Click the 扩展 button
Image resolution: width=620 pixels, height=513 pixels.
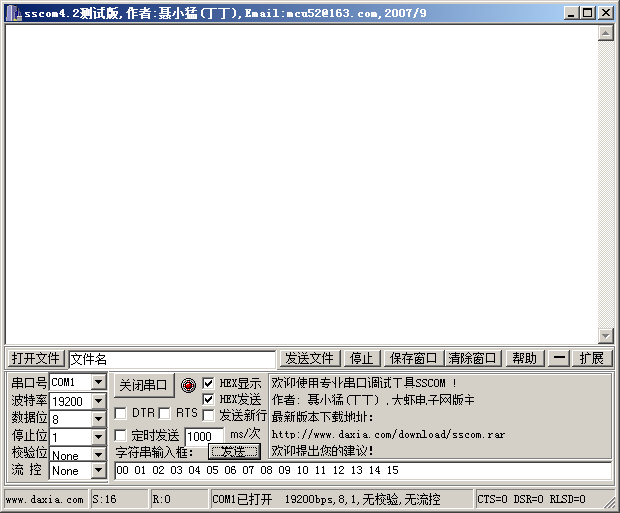pos(592,358)
